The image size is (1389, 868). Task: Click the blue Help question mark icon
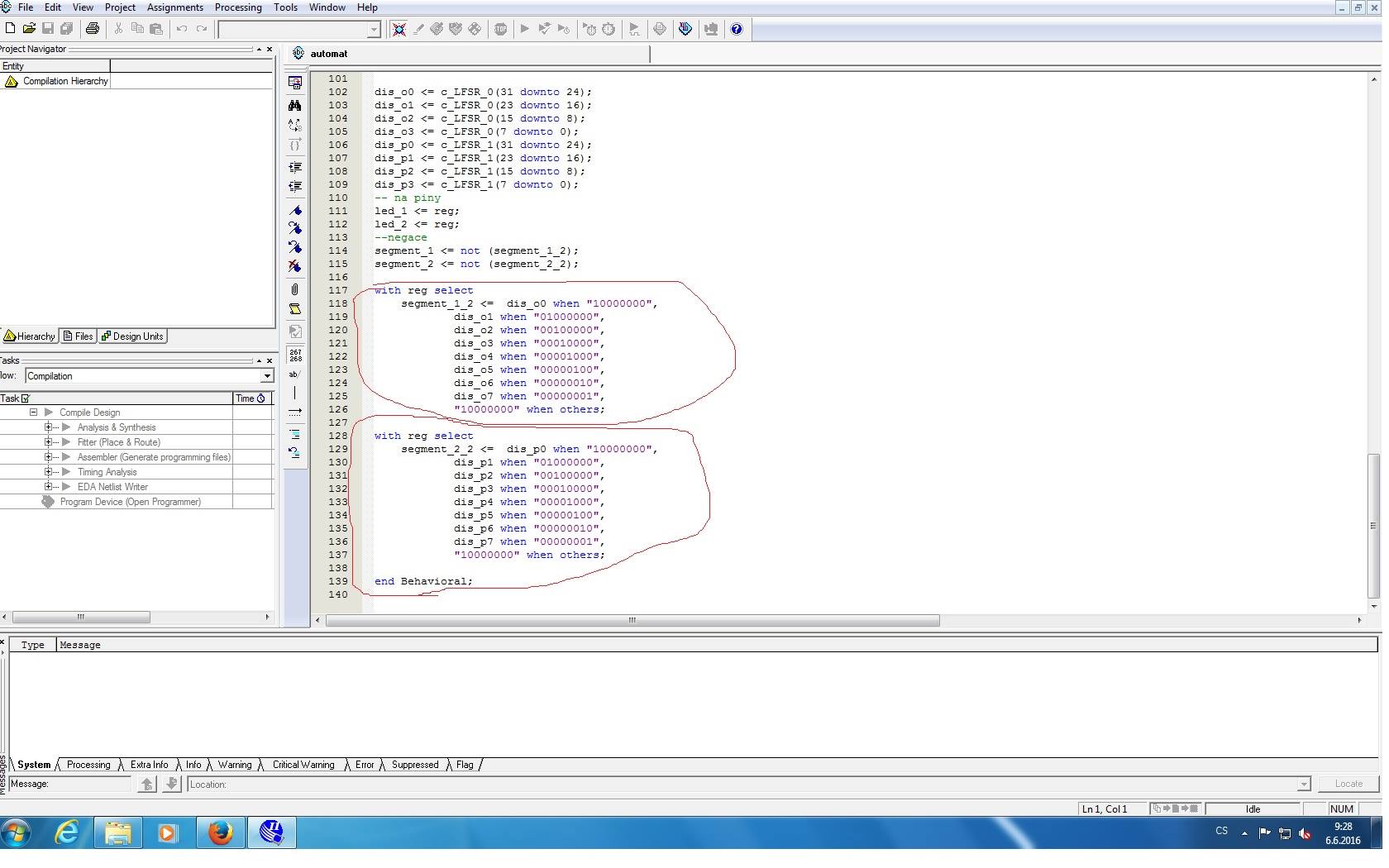737,29
